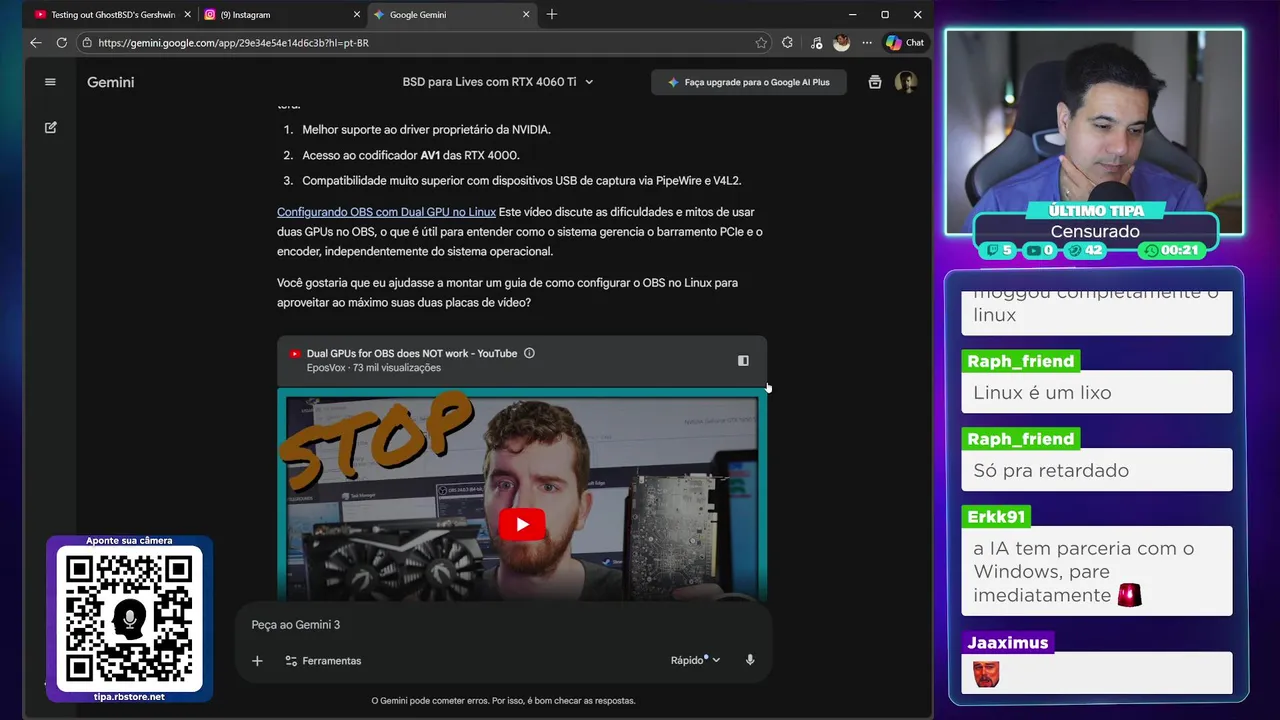1280x720 pixels.
Task: View site information lock icon in address bar
Action: click(x=87, y=43)
